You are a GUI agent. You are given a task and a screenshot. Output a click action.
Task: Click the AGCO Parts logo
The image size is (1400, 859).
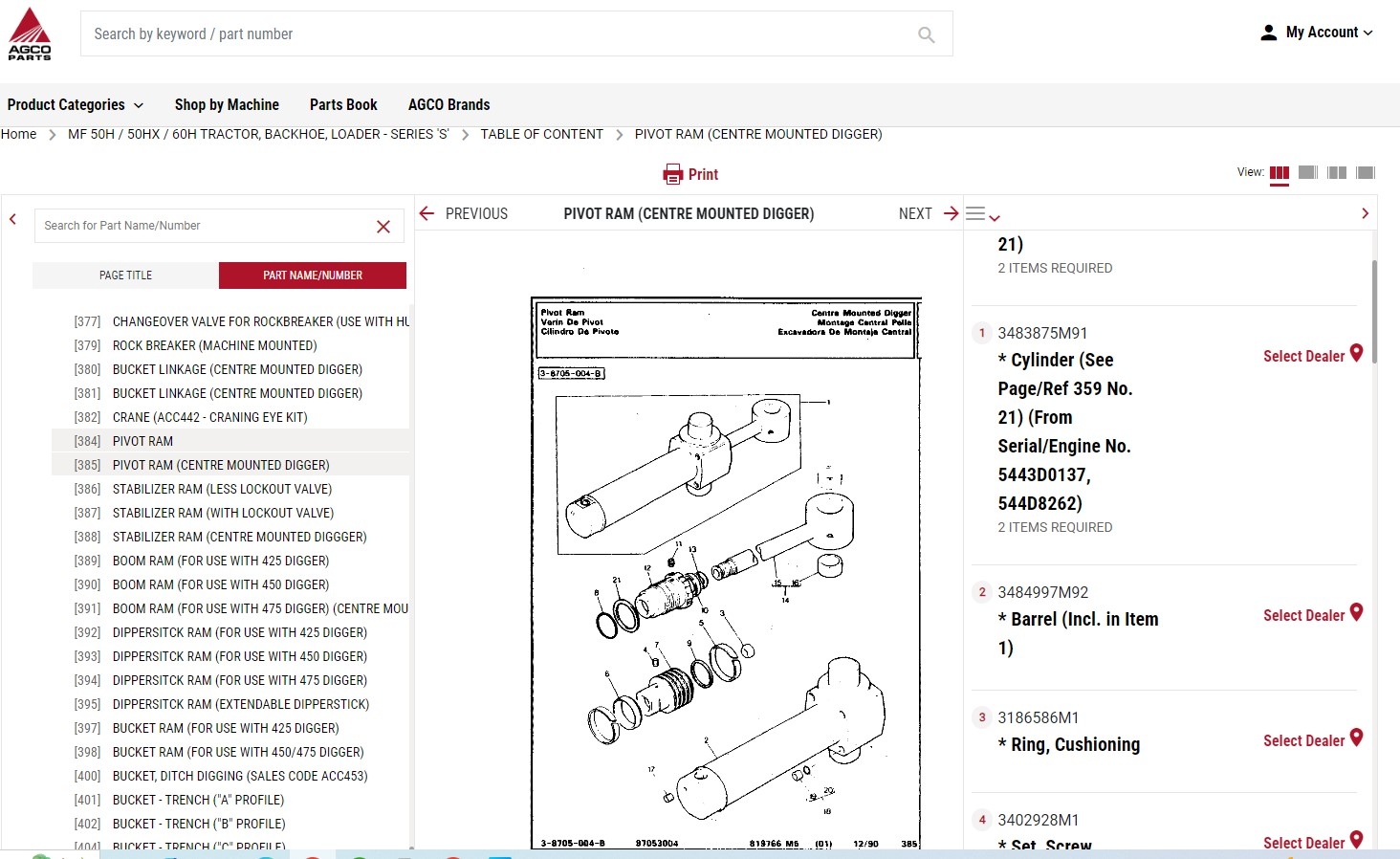30,34
